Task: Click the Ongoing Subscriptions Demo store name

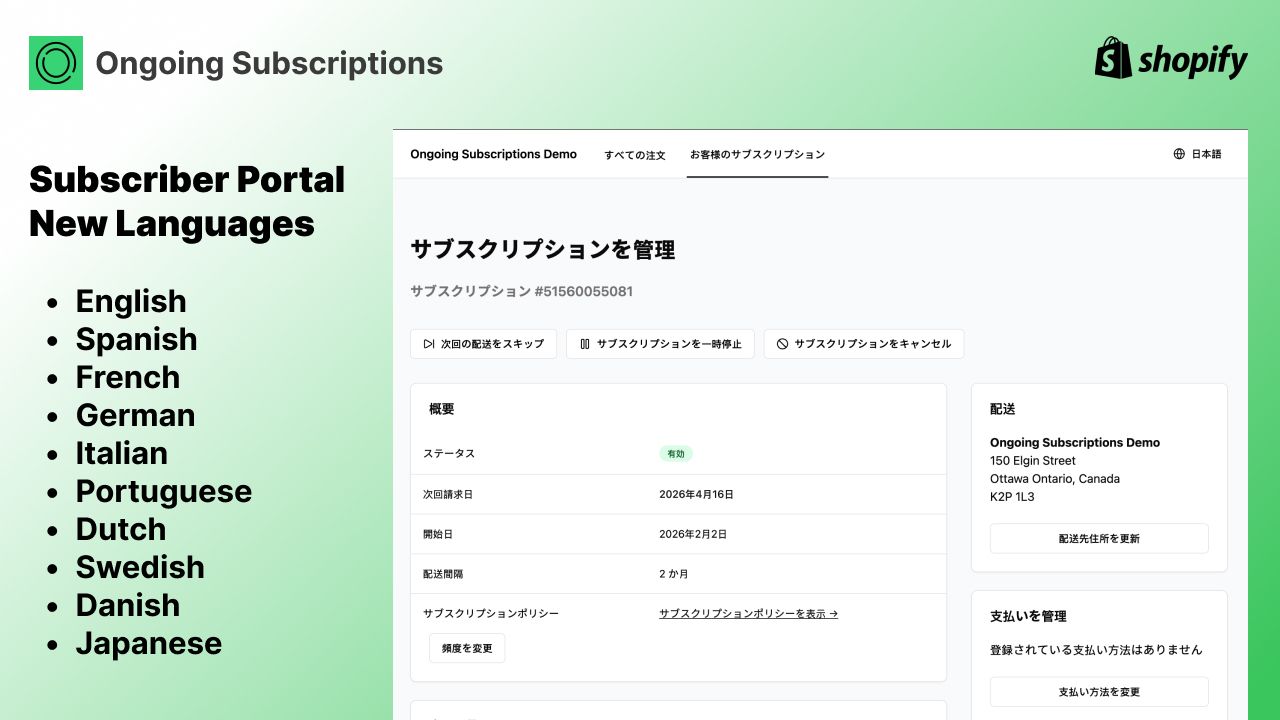Action: [x=494, y=154]
